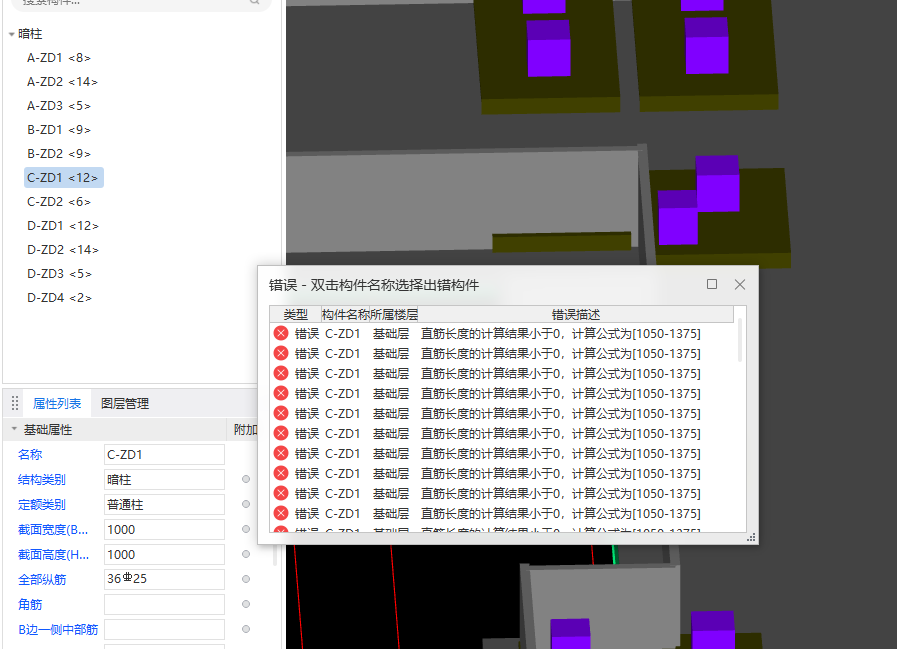Click the red error icon in third row
This screenshot has height=649, width=897.
pos(281,373)
